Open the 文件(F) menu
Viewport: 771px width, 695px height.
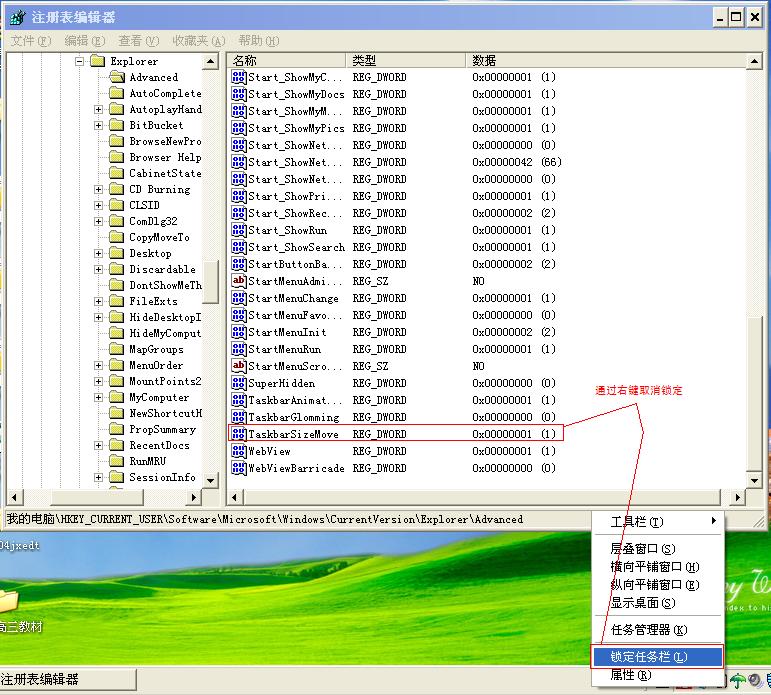click(x=31, y=40)
